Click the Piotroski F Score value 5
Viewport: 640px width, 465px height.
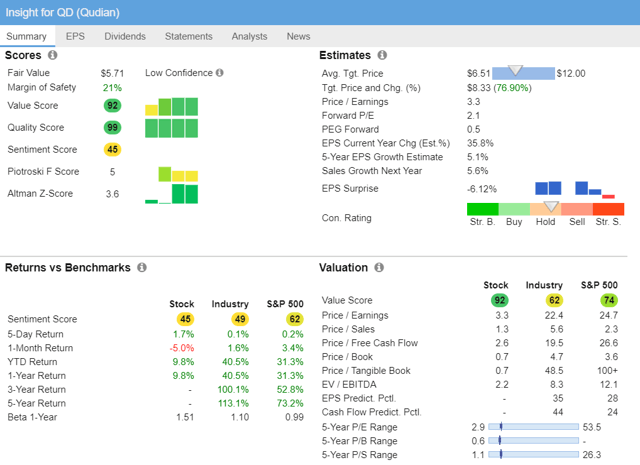112,172
